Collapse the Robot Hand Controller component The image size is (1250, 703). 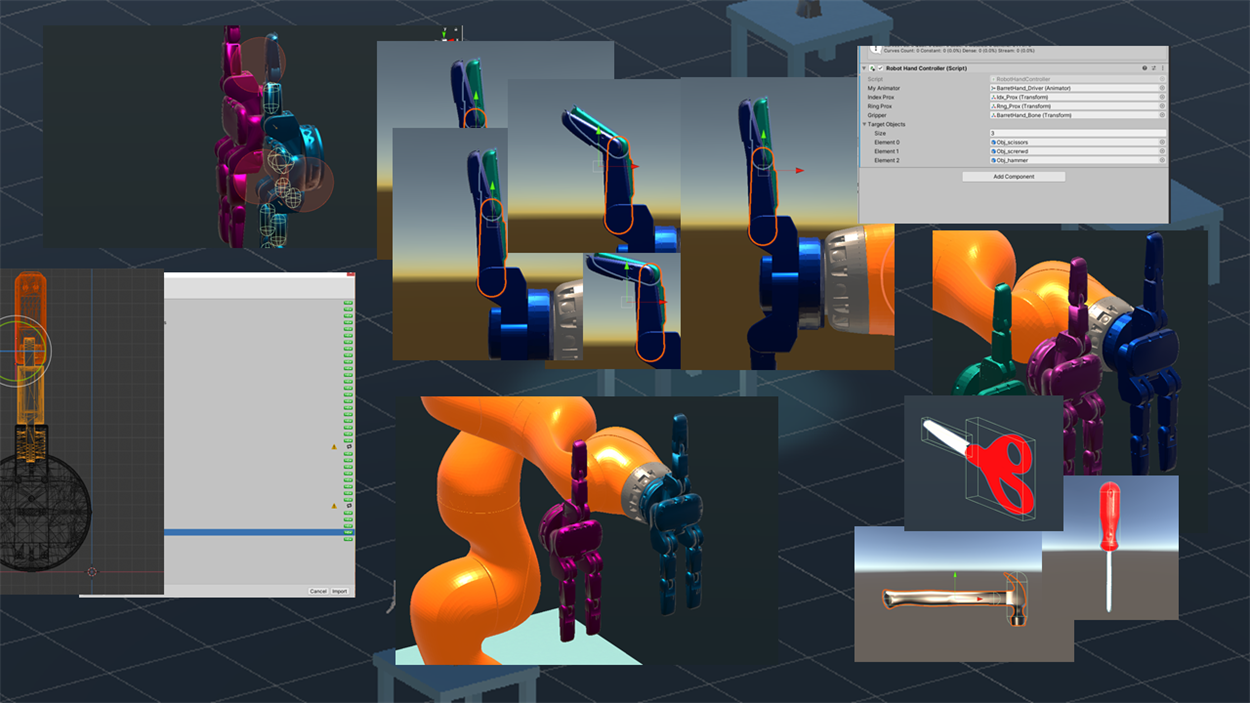[864, 68]
